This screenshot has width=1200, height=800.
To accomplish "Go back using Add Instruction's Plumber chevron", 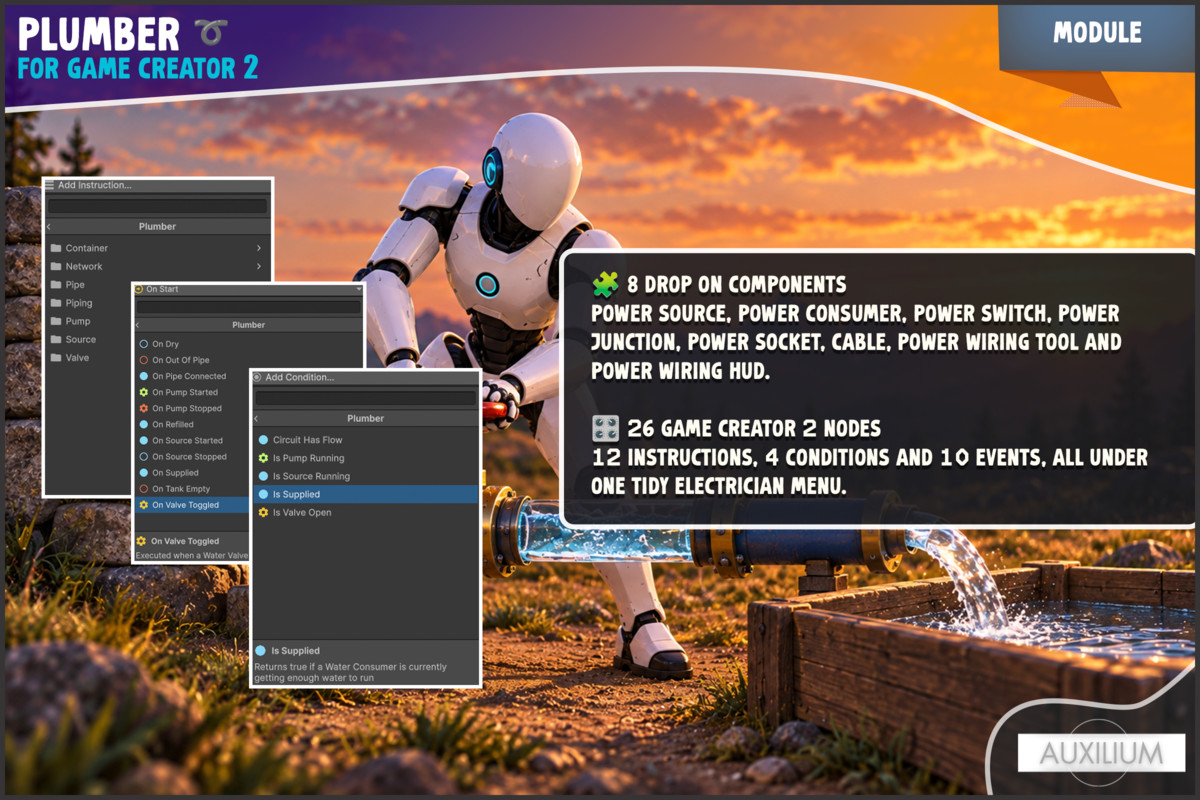I will pos(48,227).
